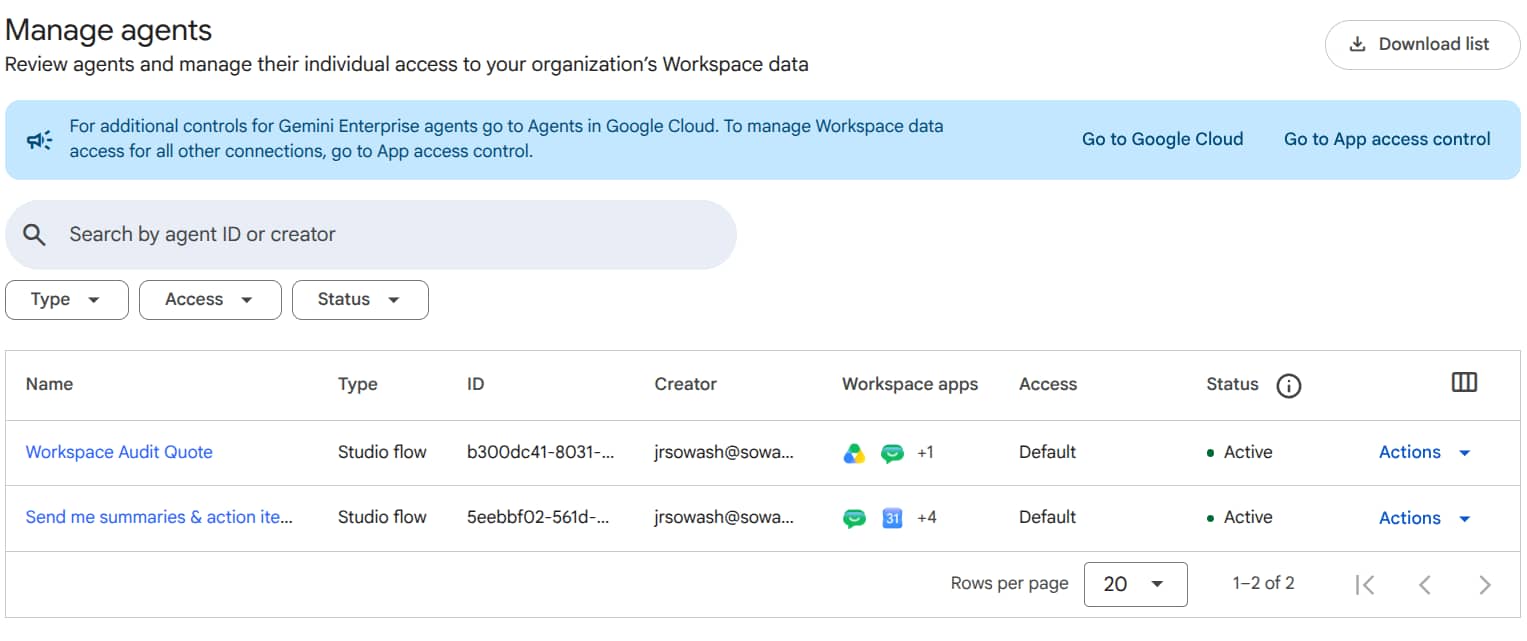Open Send me summaries & action items agent
The height and width of the screenshot is (641, 1527).
click(159, 517)
